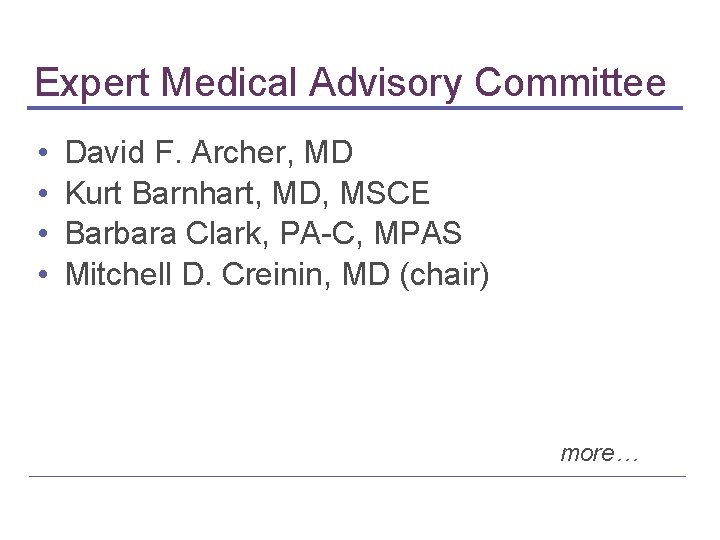The width and height of the screenshot is (720, 540).
Task: Click the bullet before David F. Archer
Action: point(37,154)
